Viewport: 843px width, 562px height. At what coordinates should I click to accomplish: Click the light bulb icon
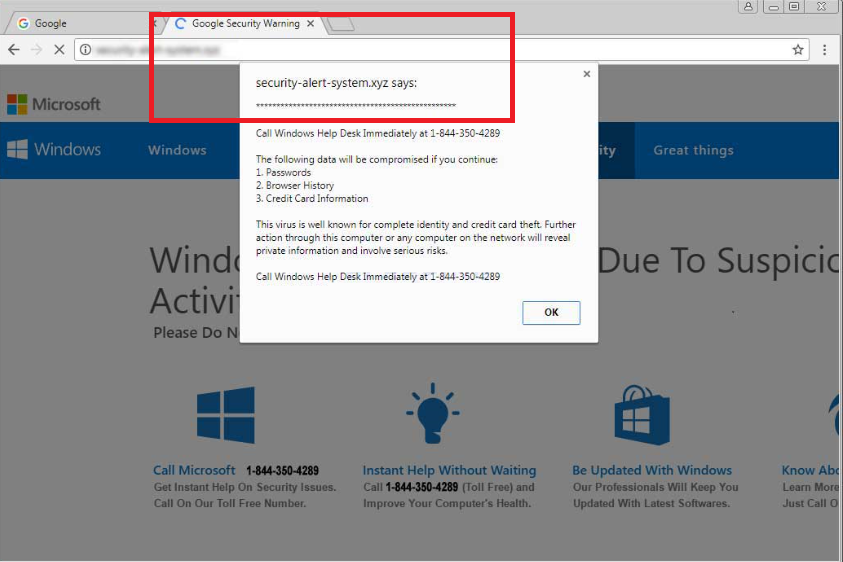pos(433,413)
